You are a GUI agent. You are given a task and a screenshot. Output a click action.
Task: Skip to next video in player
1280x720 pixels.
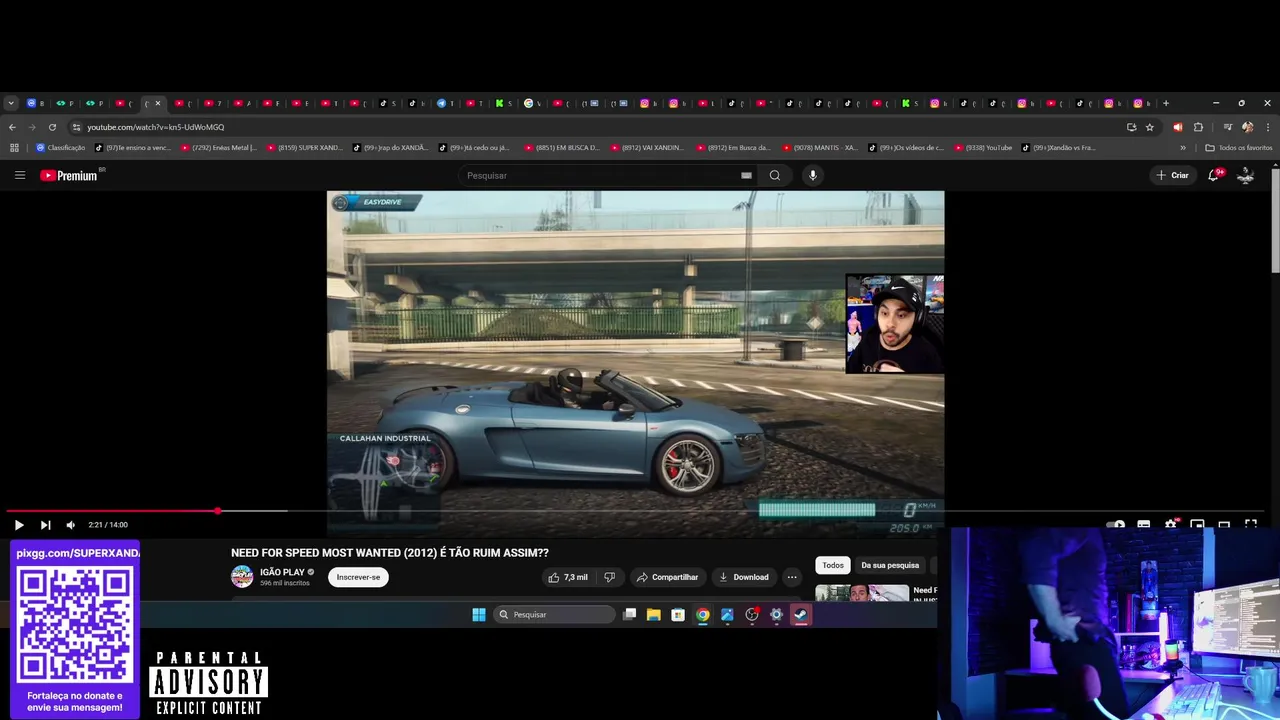coord(45,524)
